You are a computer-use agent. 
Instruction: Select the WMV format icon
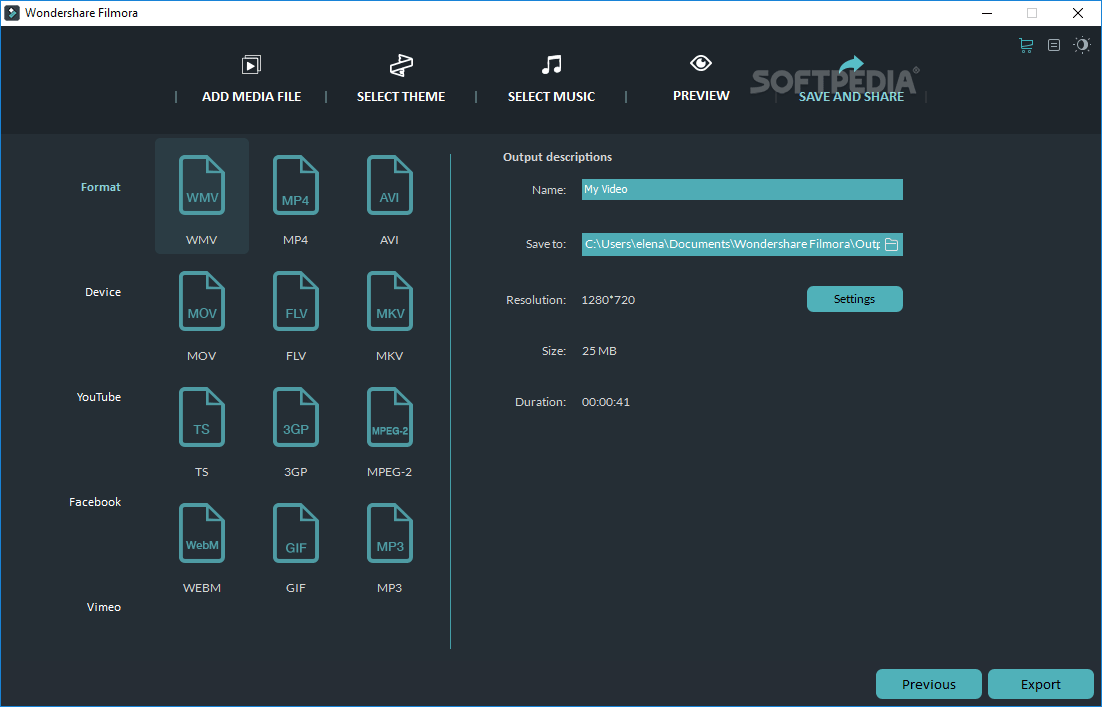[x=202, y=185]
